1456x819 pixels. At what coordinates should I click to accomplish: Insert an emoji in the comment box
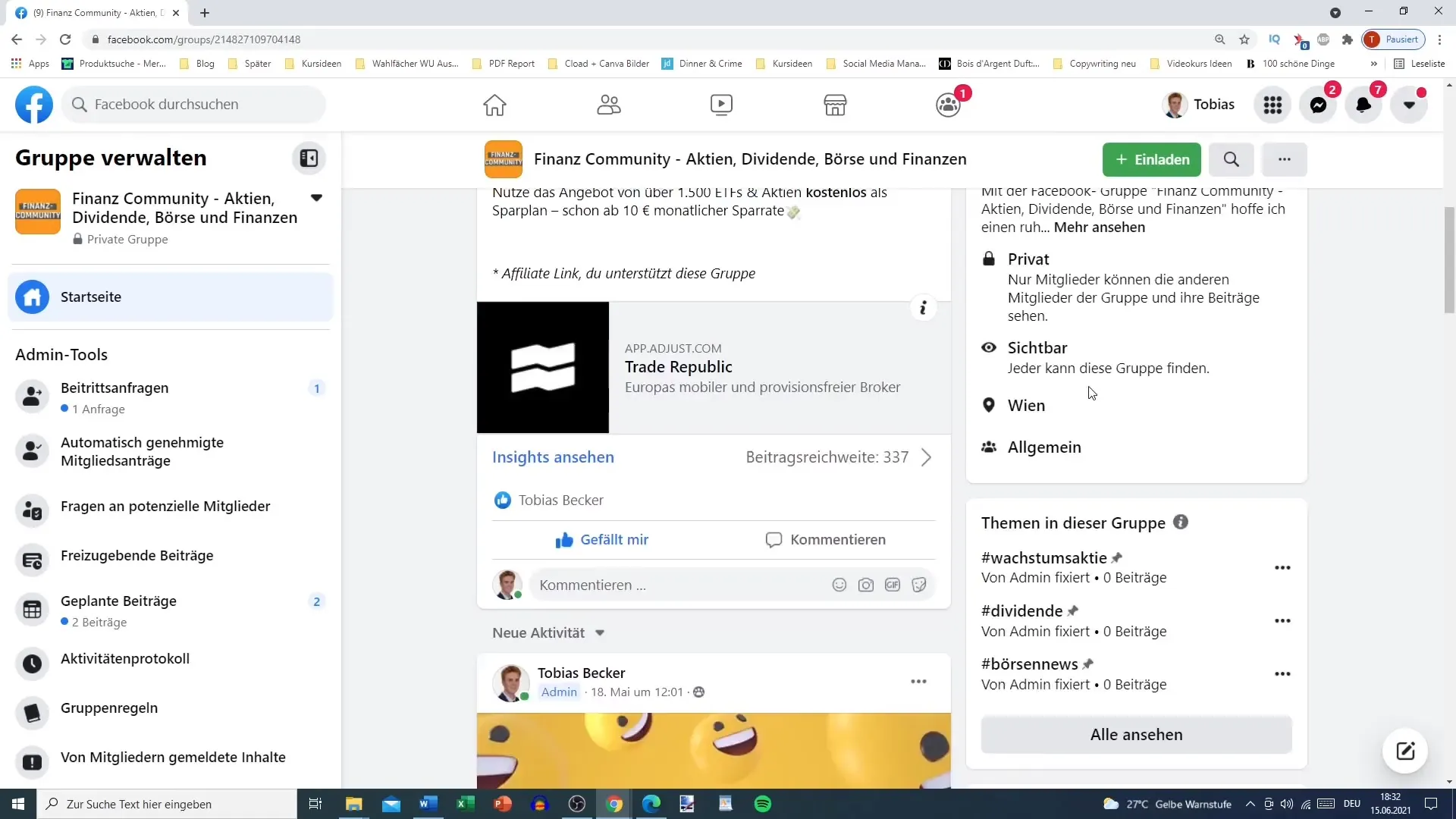839,585
